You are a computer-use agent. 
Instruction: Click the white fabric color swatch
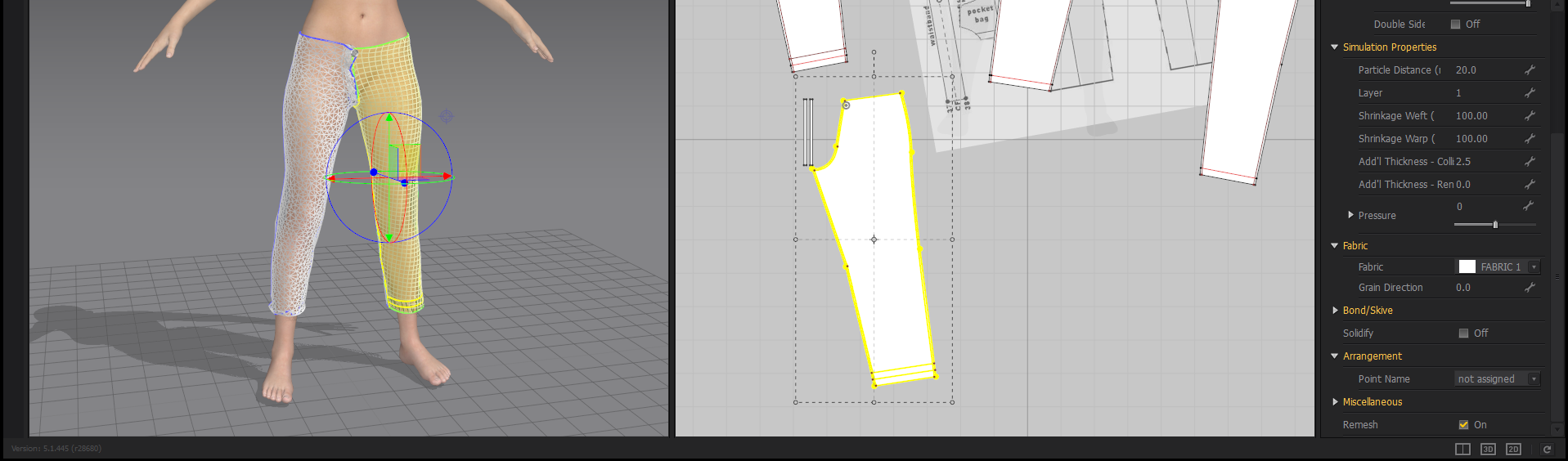pos(1467,267)
